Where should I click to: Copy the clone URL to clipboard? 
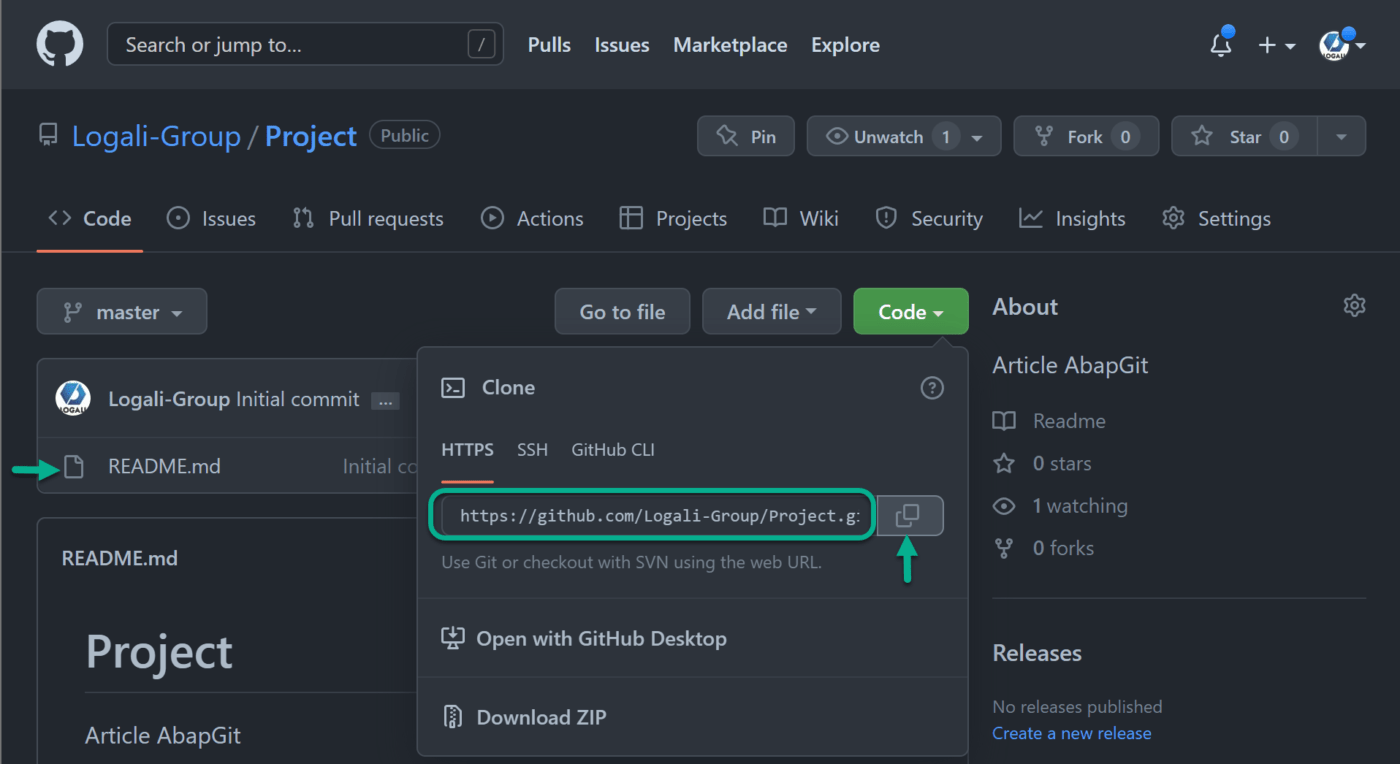coord(910,516)
